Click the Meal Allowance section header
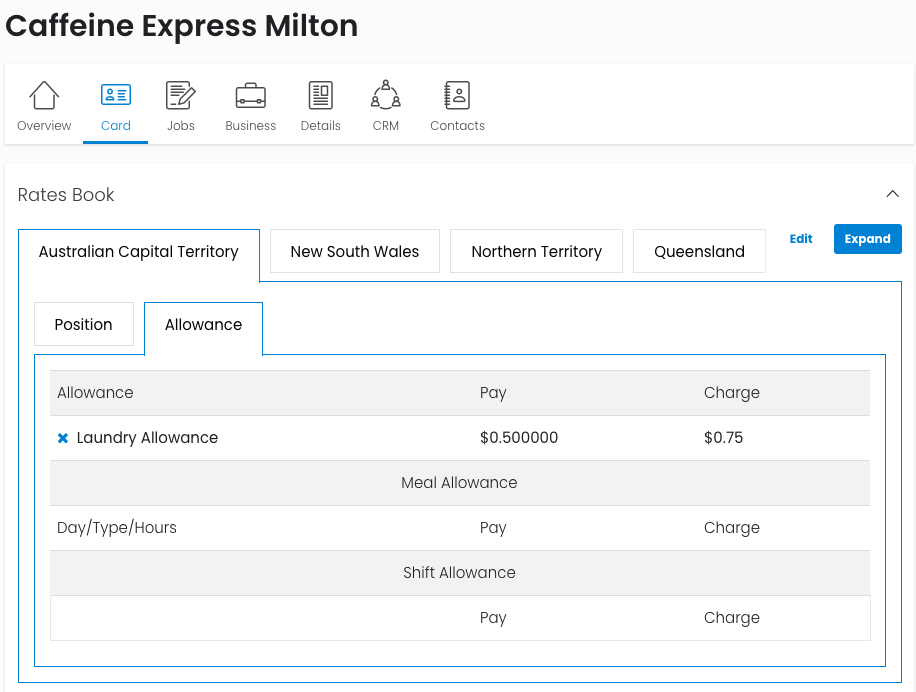 (x=459, y=483)
